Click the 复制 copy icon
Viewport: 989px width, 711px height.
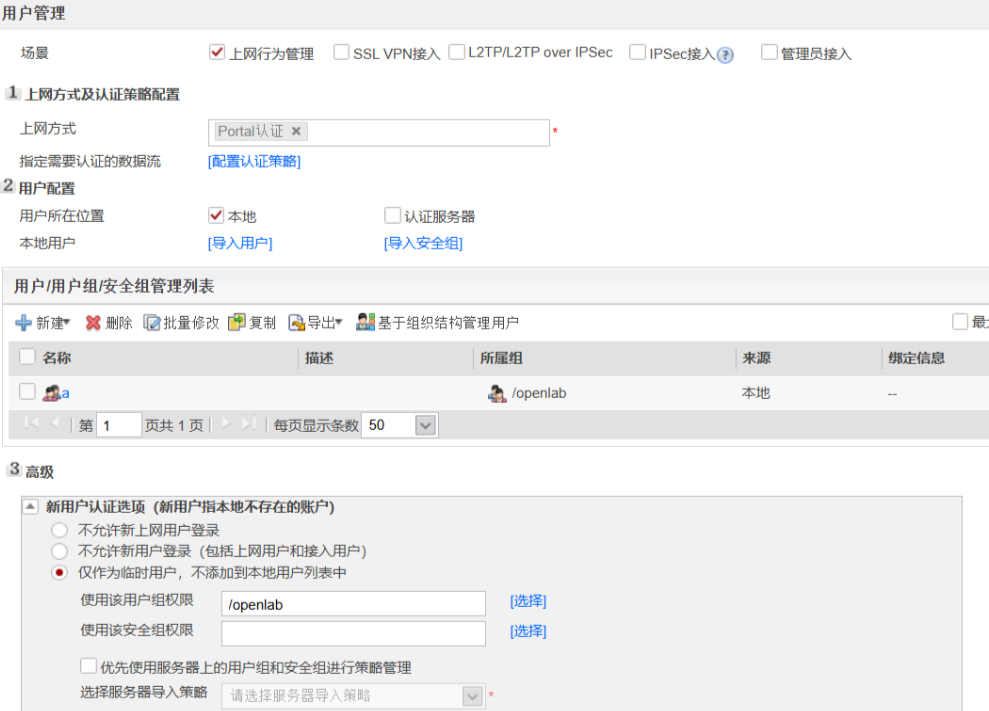click(x=237, y=322)
